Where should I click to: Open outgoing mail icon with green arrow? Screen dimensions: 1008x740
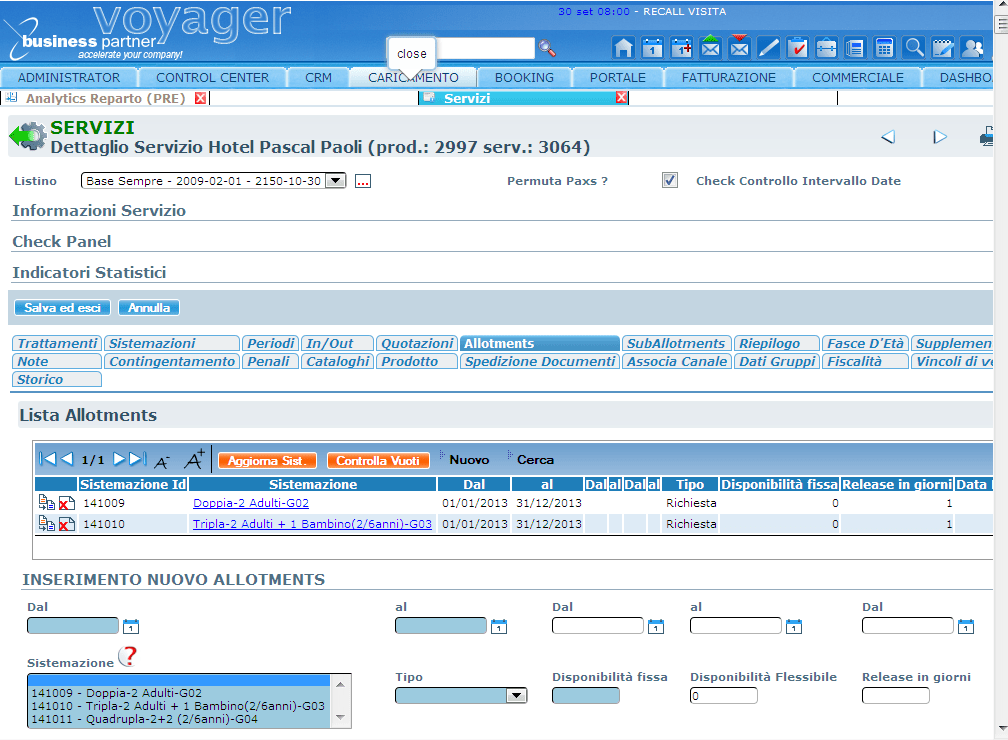pos(710,47)
